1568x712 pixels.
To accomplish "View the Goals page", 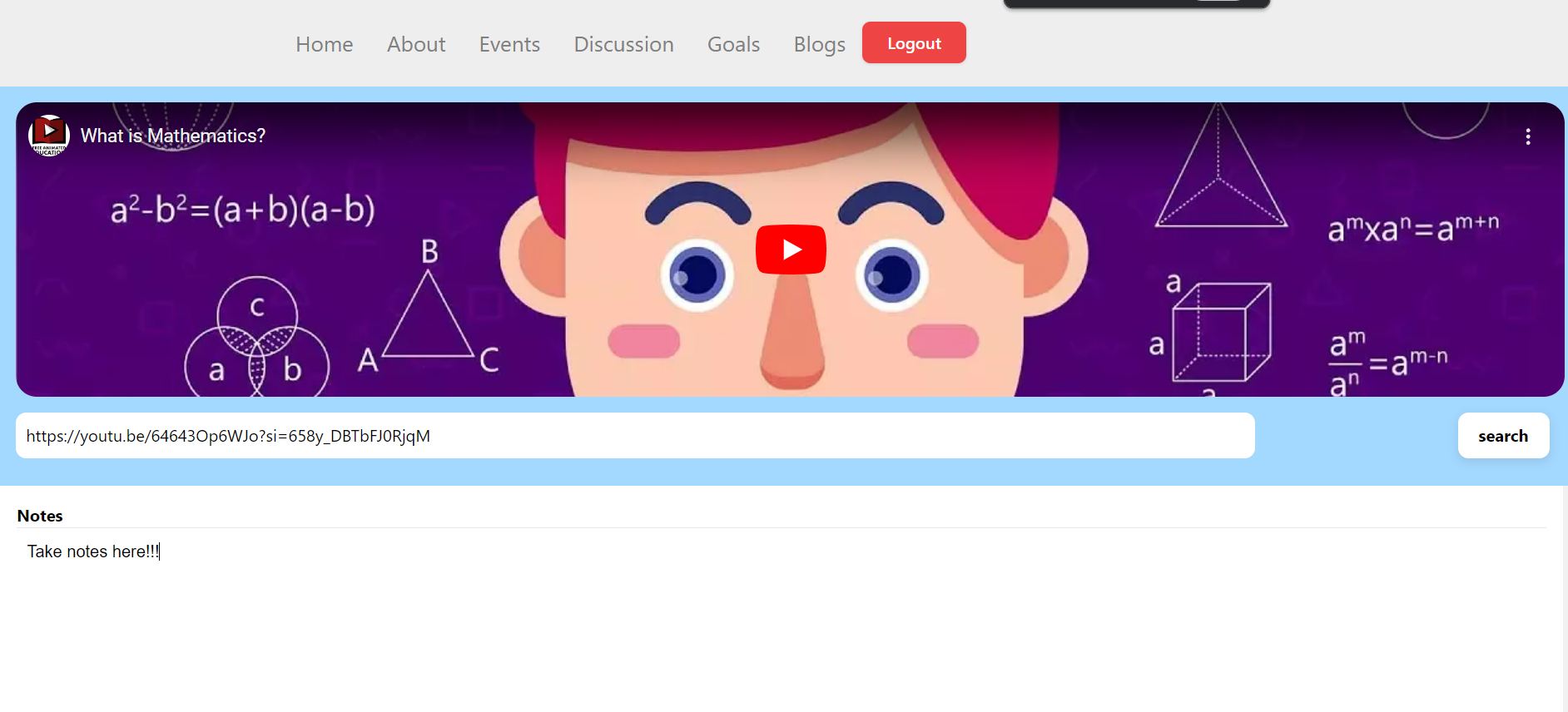I will 733,44.
